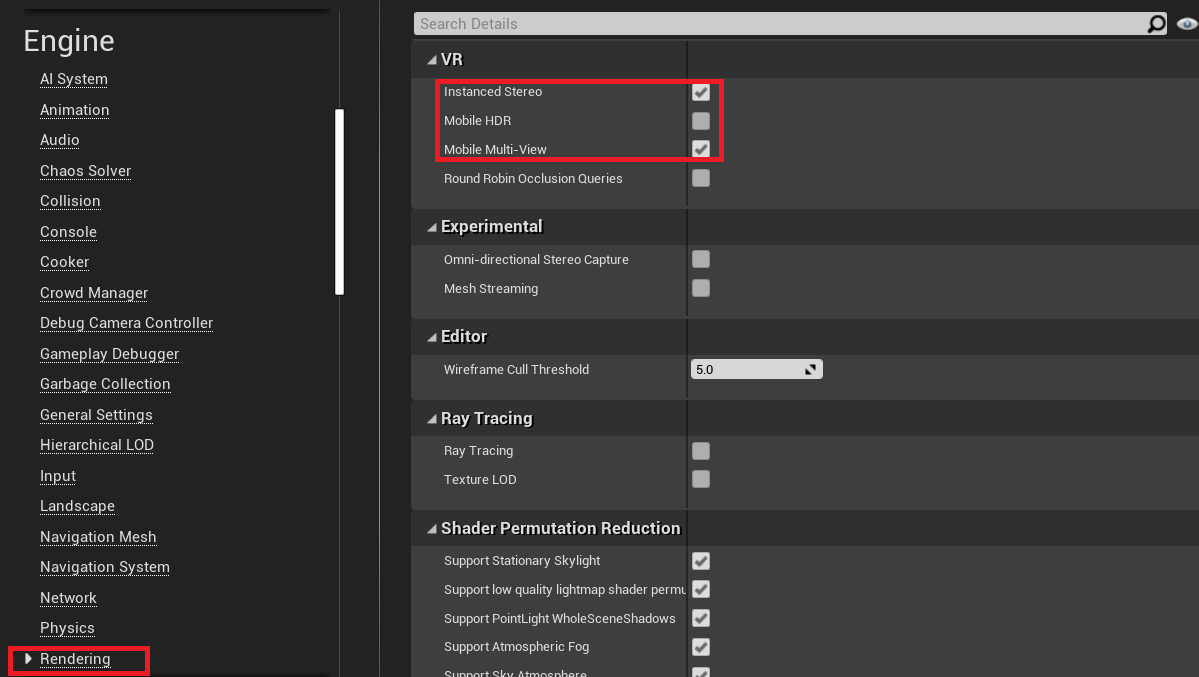
Task: Collapse the Experimental section
Action: click(x=431, y=227)
